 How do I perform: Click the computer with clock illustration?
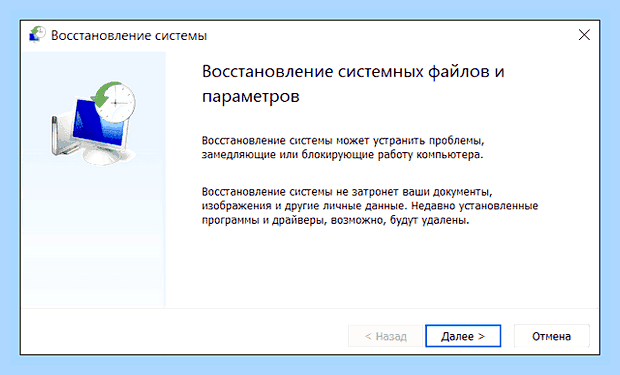(94, 123)
